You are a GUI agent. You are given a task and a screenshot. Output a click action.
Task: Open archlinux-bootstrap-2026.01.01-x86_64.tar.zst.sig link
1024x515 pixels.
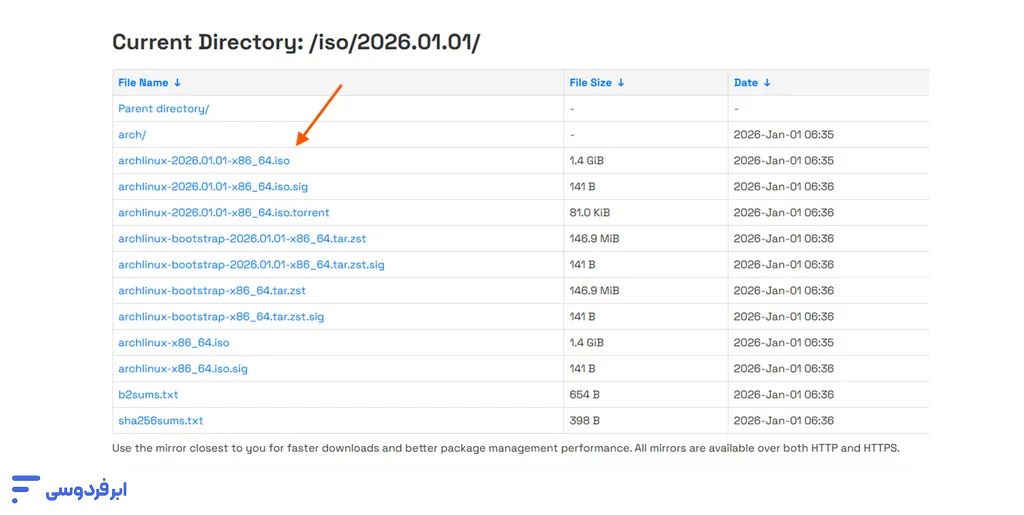pyautogui.click(x=251, y=265)
